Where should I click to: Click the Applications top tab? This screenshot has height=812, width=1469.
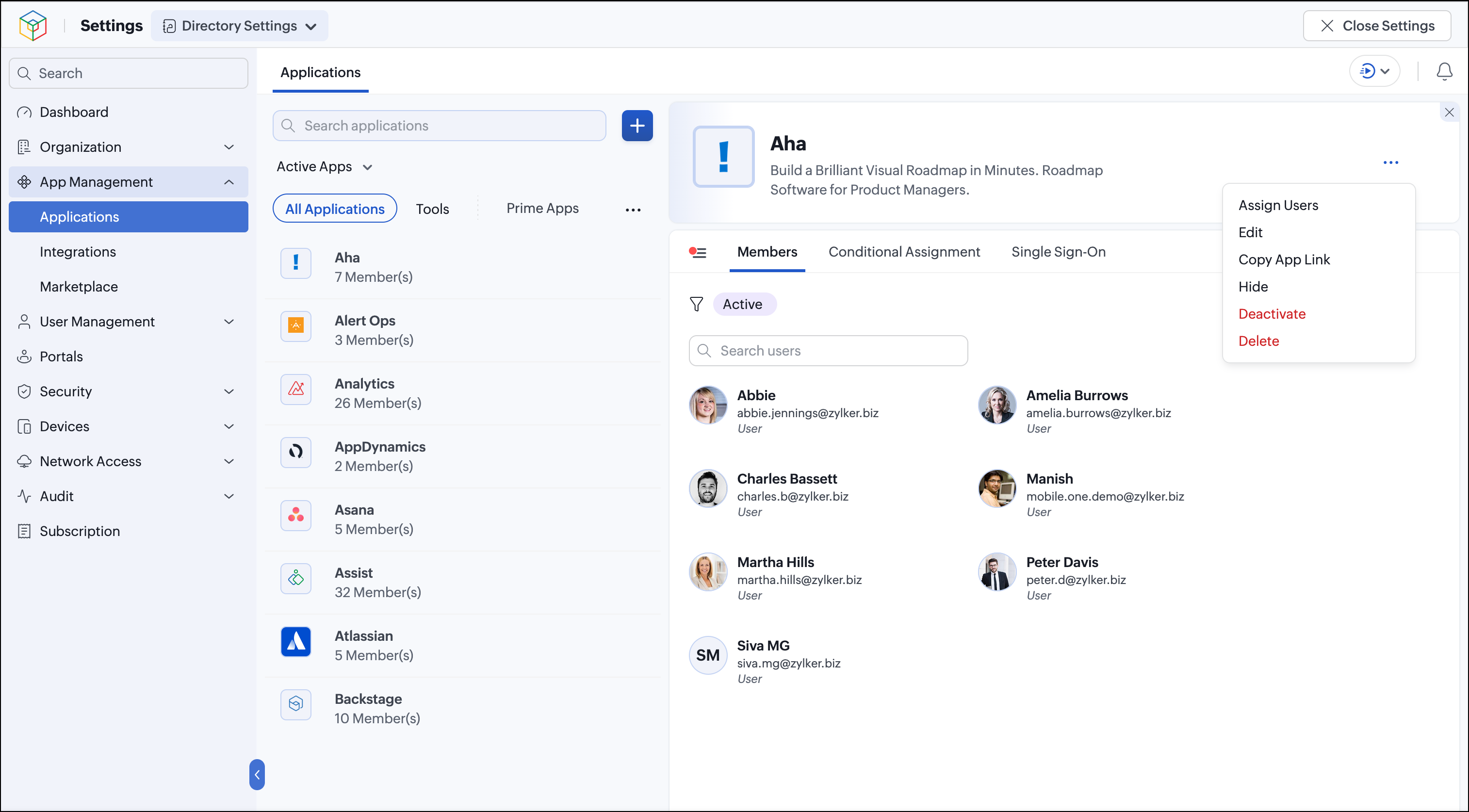[x=321, y=72]
